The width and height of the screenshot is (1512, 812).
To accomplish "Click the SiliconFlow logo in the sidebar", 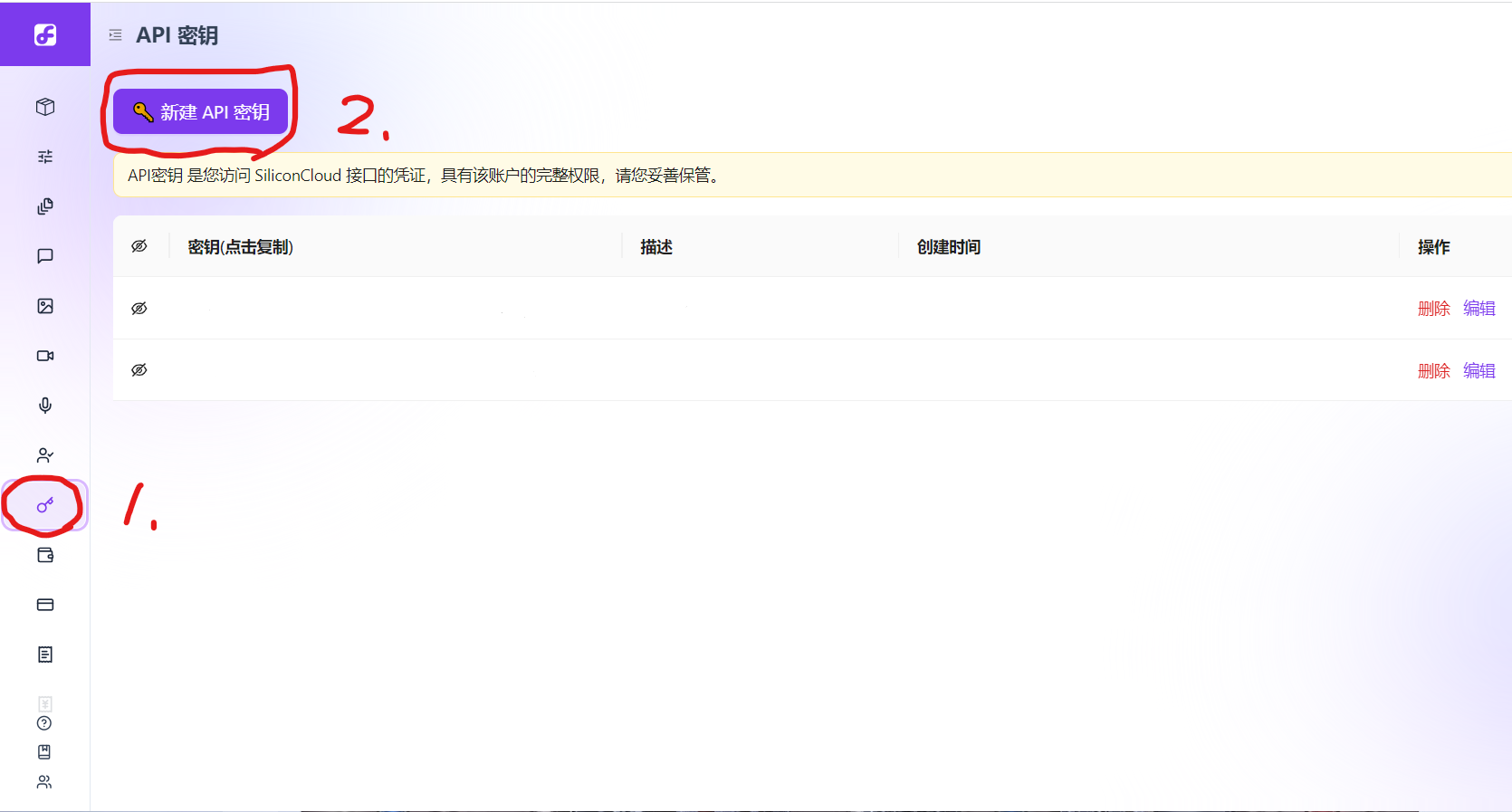I will click(x=45, y=34).
